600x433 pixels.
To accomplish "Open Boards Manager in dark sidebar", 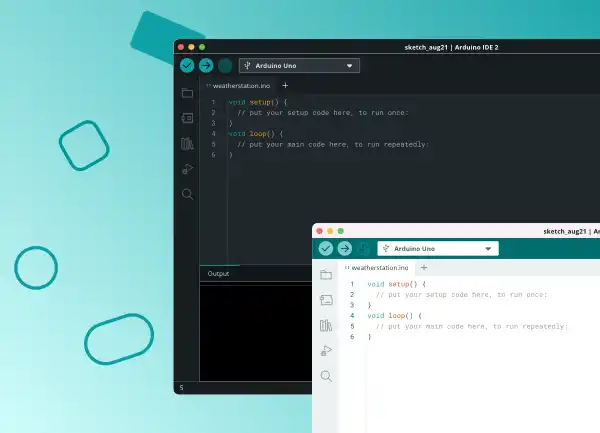I will coord(187,118).
